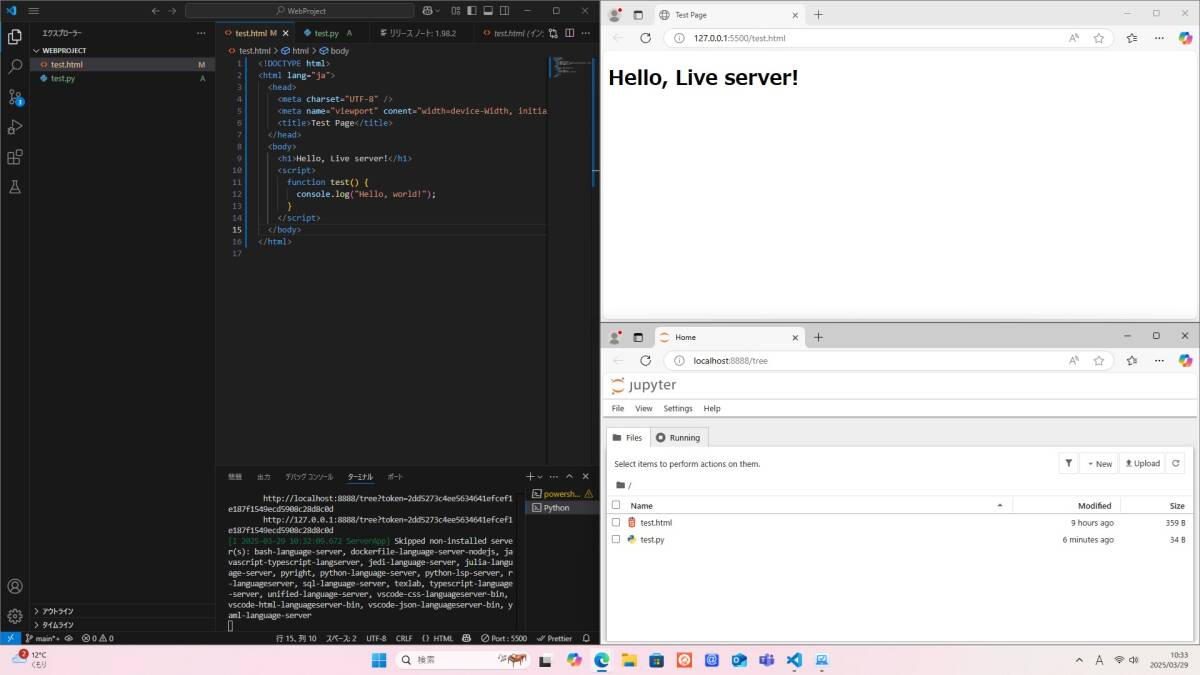Switch to the Running tab in Jupyter
This screenshot has width=1200, height=675.
tap(679, 438)
